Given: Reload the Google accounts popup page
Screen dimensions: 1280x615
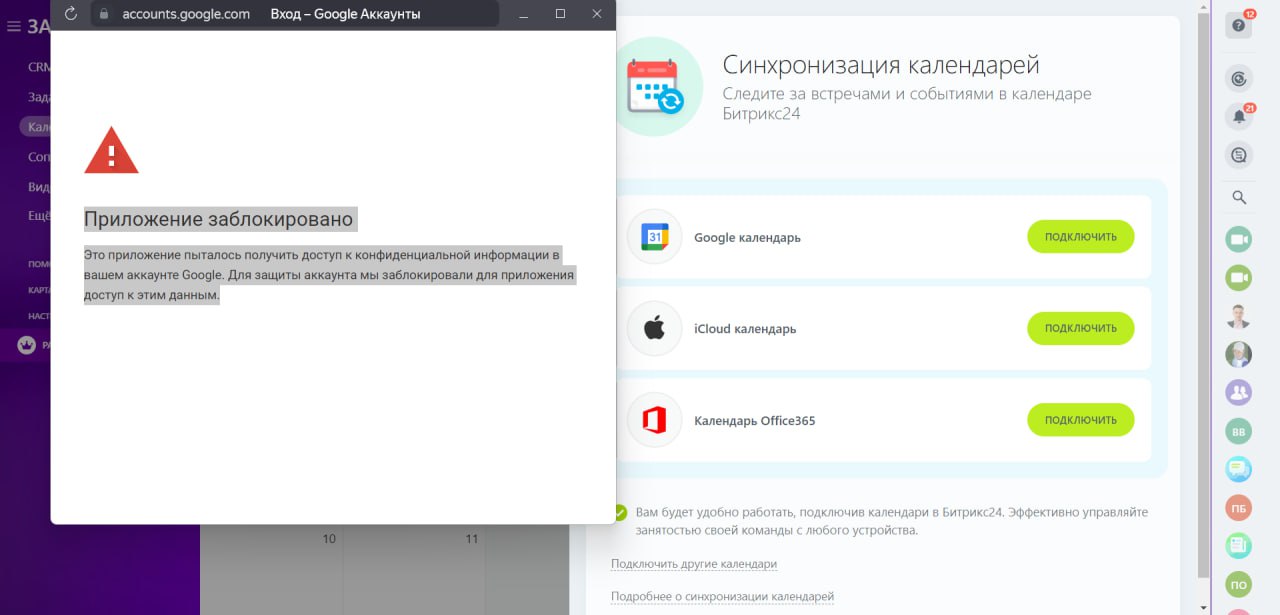Looking at the screenshot, I should pyautogui.click(x=71, y=14).
